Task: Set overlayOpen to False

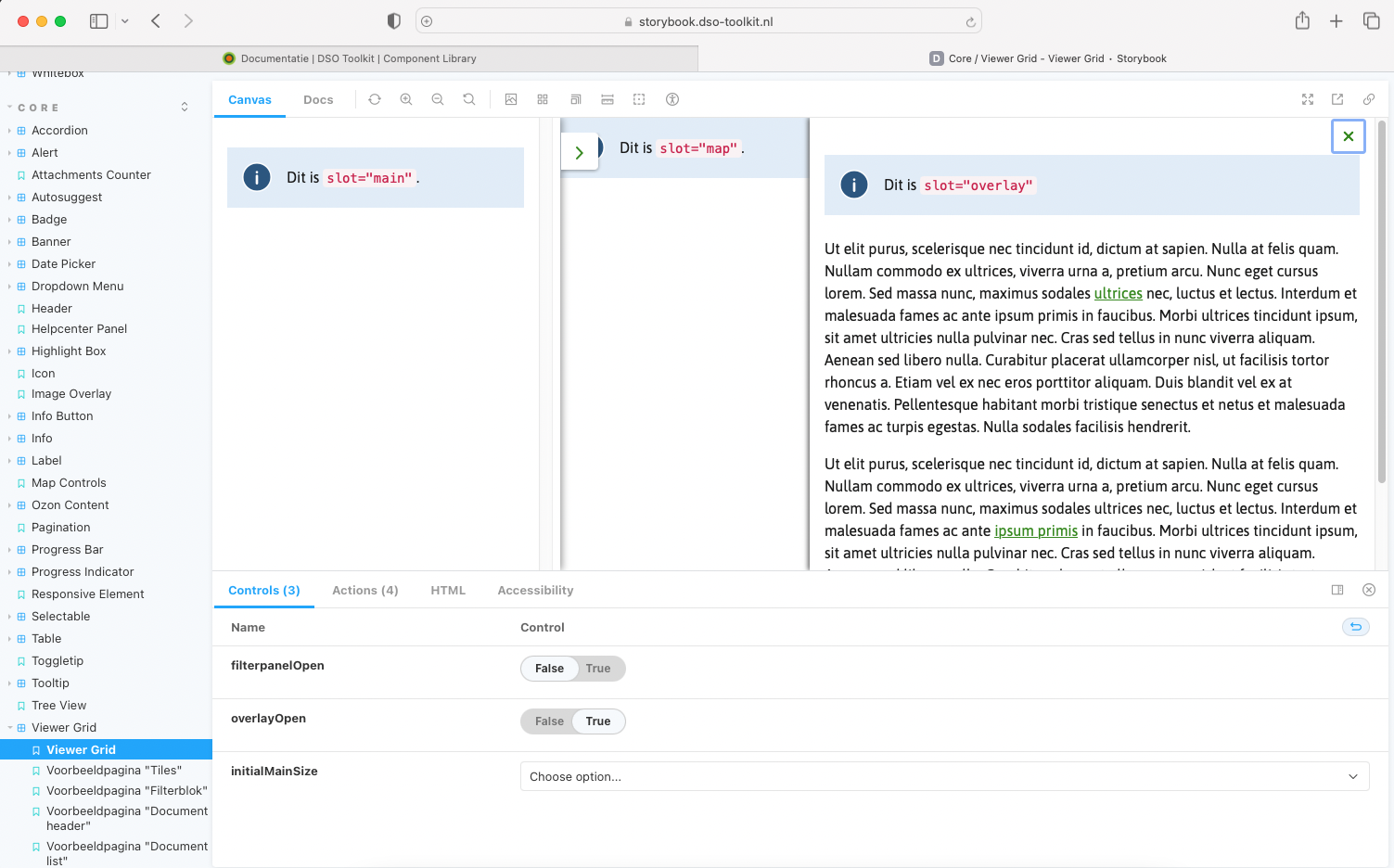Action: tap(549, 721)
